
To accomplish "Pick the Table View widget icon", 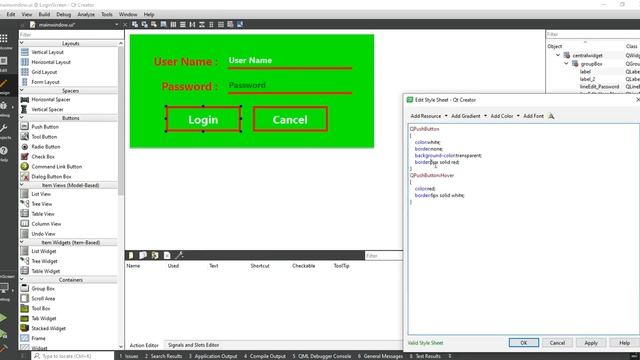I will (x=24, y=213).
